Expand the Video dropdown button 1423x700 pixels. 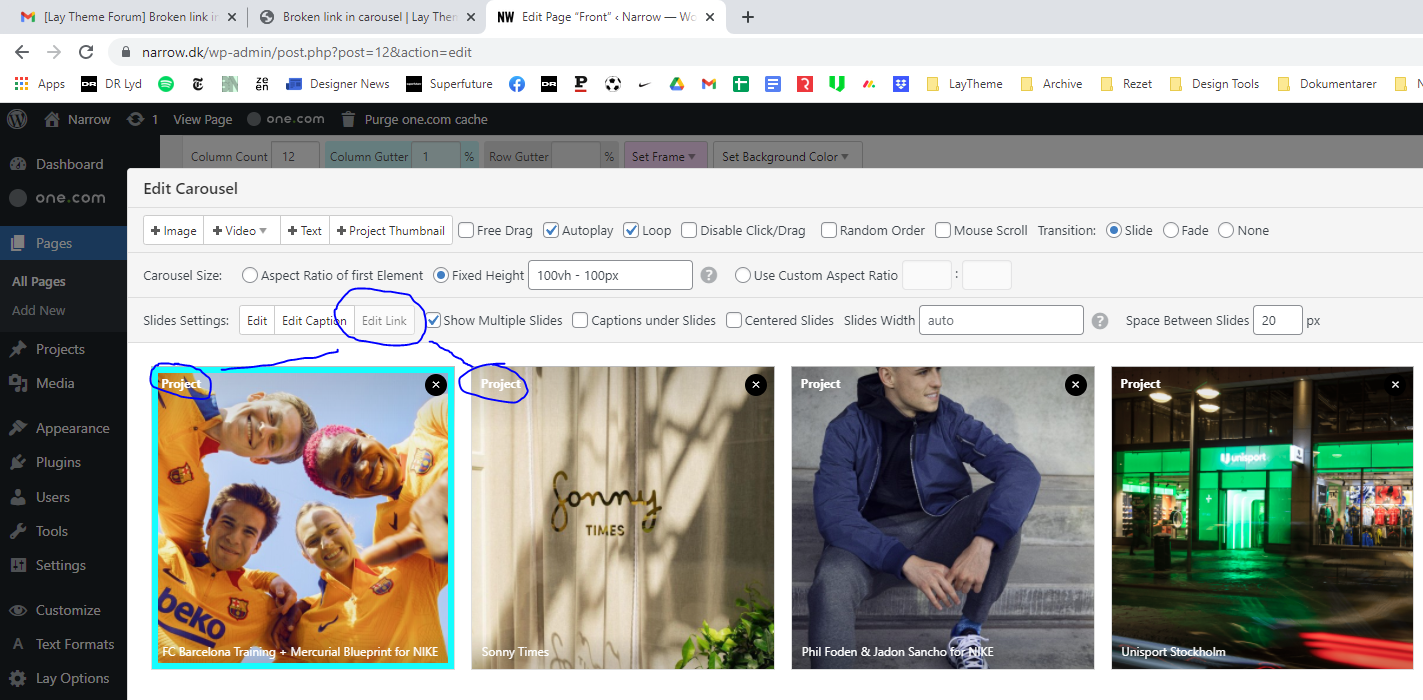(x=241, y=230)
